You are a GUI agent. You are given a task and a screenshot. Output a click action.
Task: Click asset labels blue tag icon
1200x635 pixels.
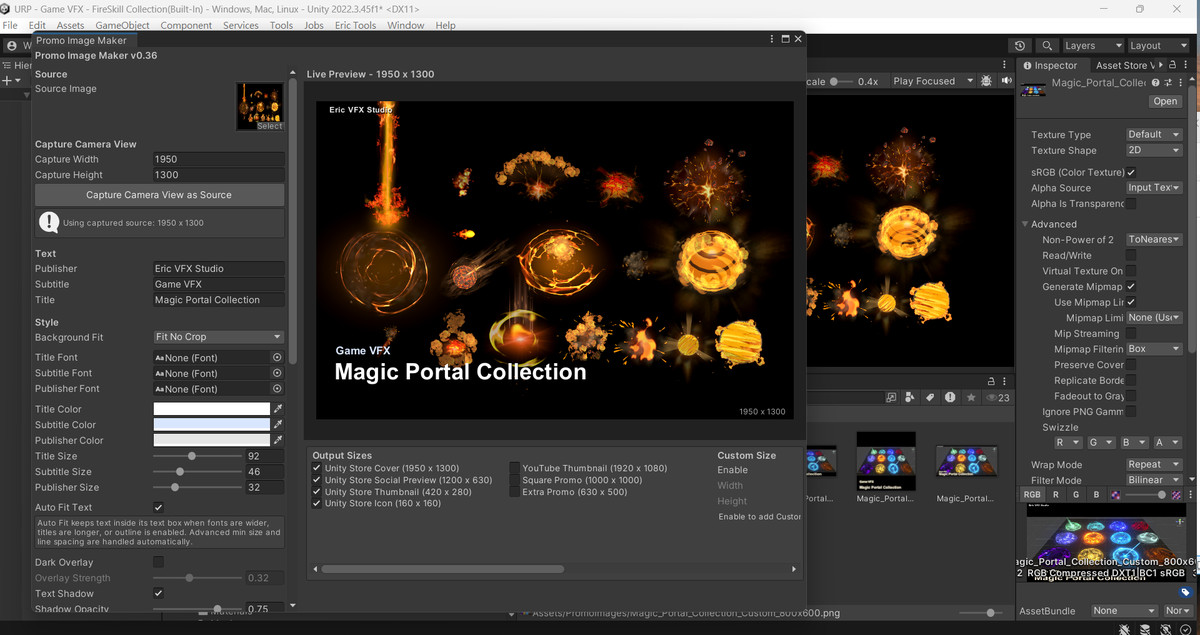1186,592
